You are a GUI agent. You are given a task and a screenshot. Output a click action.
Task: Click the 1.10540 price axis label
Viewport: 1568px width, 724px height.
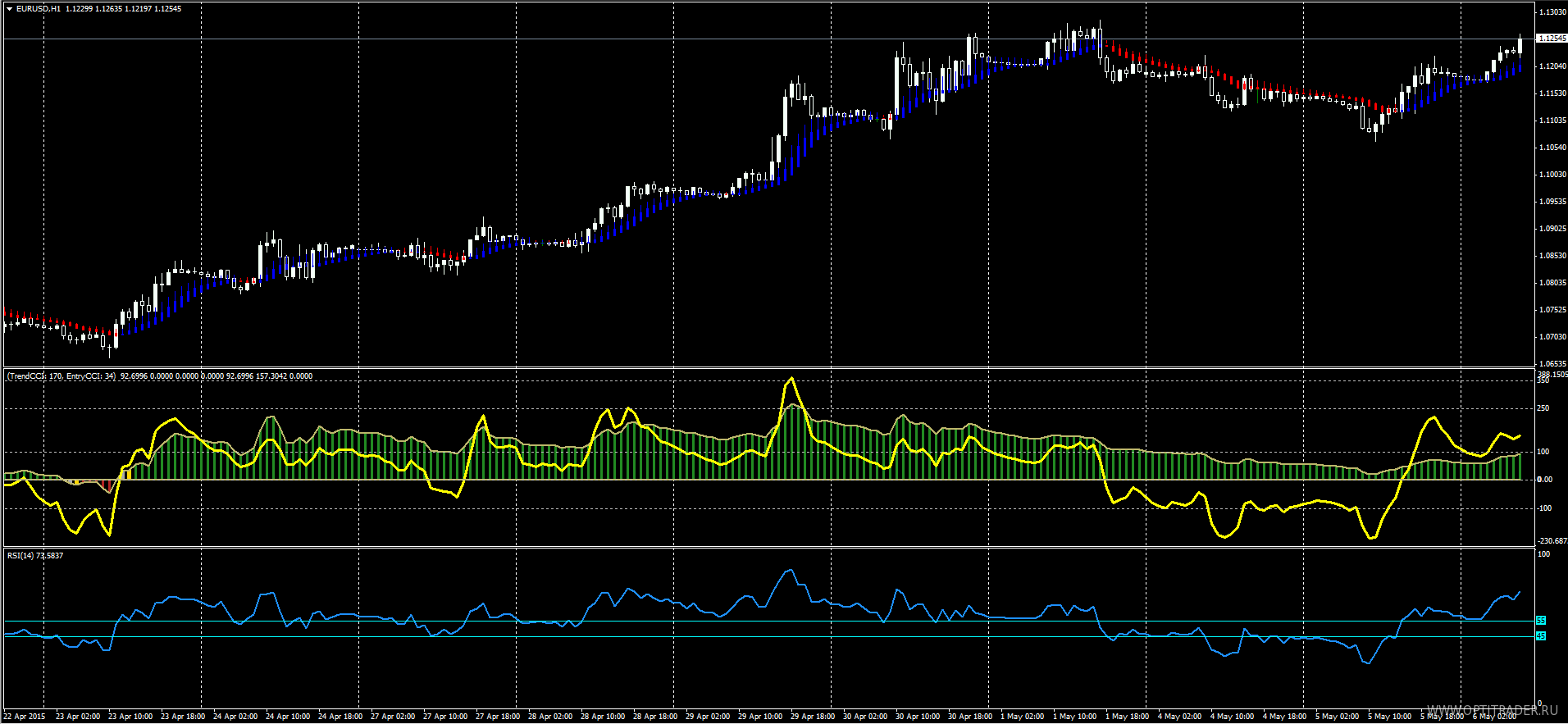coord(1553,148)
